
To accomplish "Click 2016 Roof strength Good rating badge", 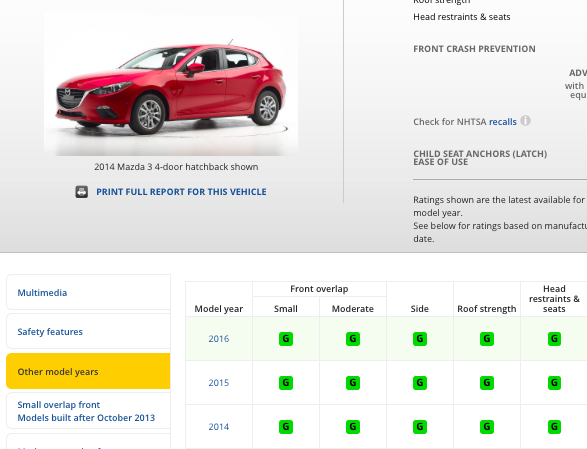I will (487, 339).
